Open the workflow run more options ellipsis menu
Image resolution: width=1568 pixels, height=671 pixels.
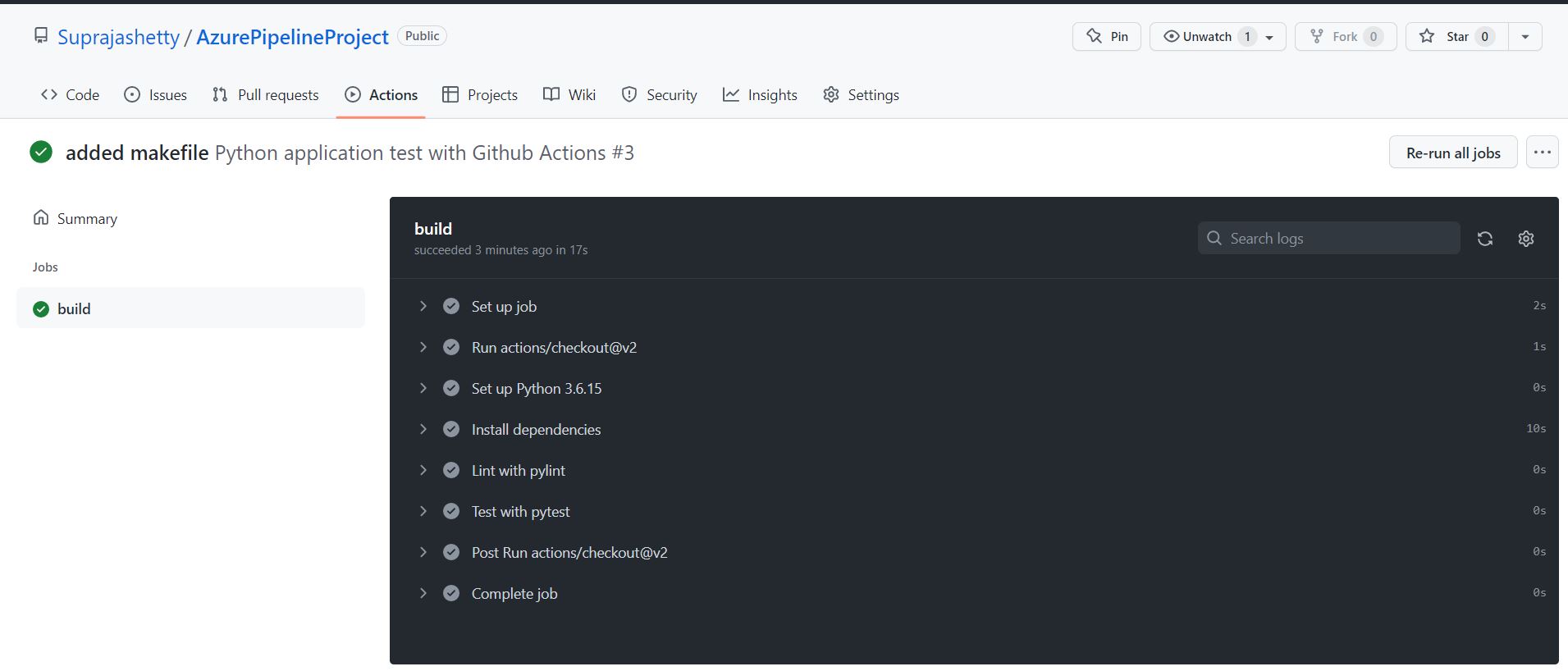click(x=1542, y=153)
